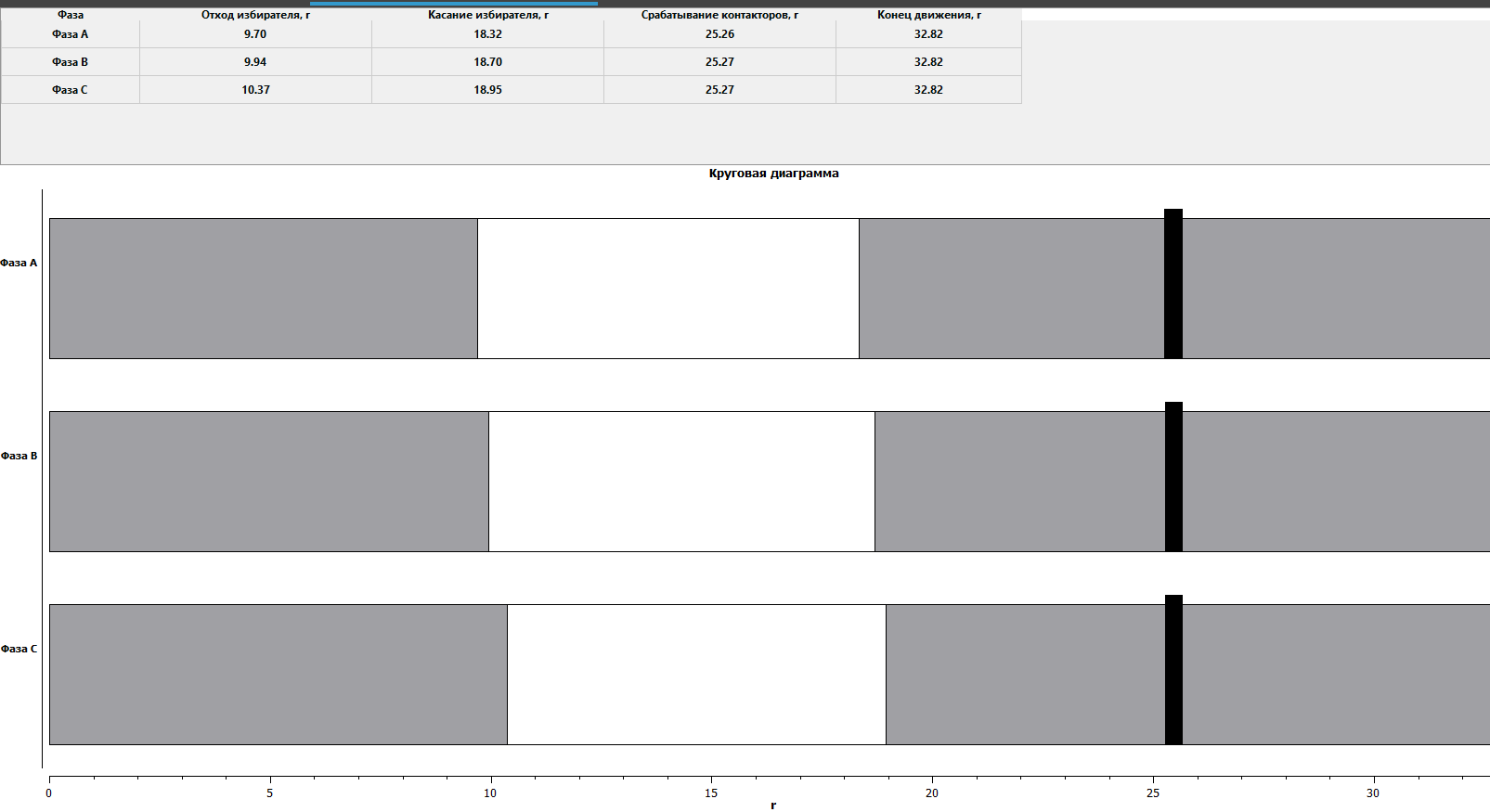Click the black marker on Фаза C bar

(1173, 670)
